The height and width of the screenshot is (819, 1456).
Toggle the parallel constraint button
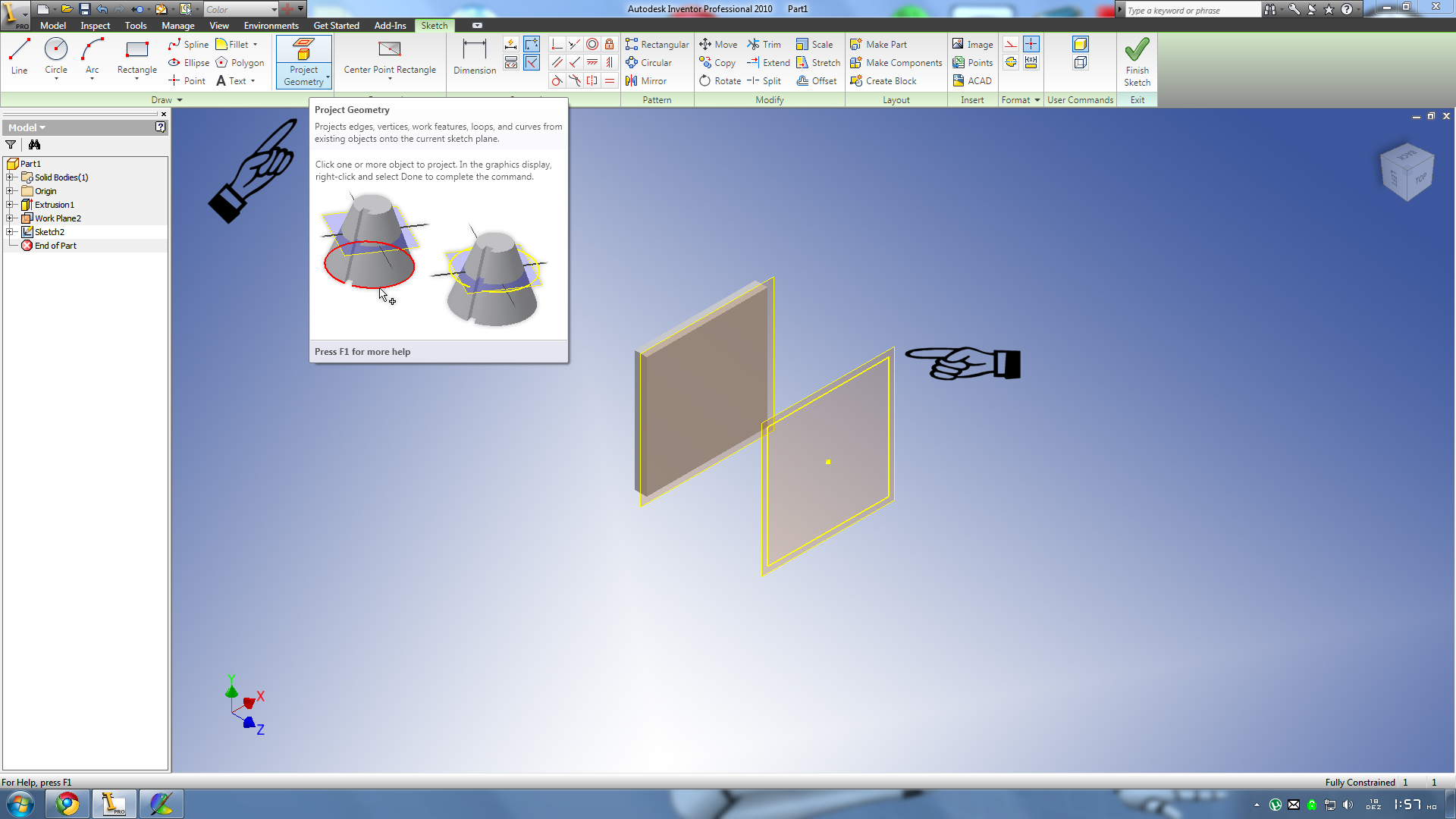pyautogui.click(x=557, y=63)
